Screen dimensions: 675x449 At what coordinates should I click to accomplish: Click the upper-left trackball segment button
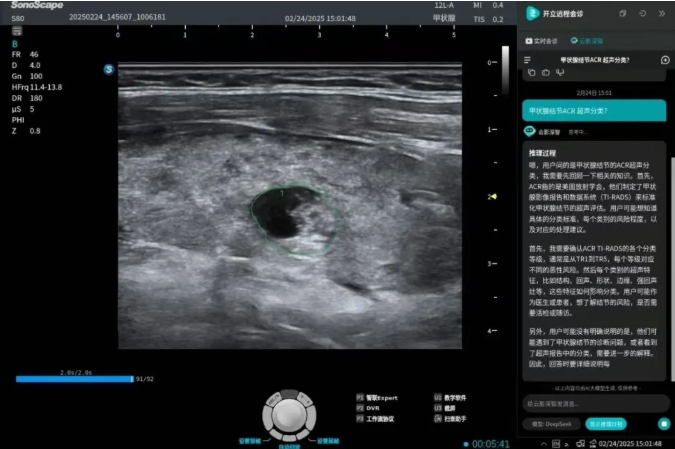[274, 400]
